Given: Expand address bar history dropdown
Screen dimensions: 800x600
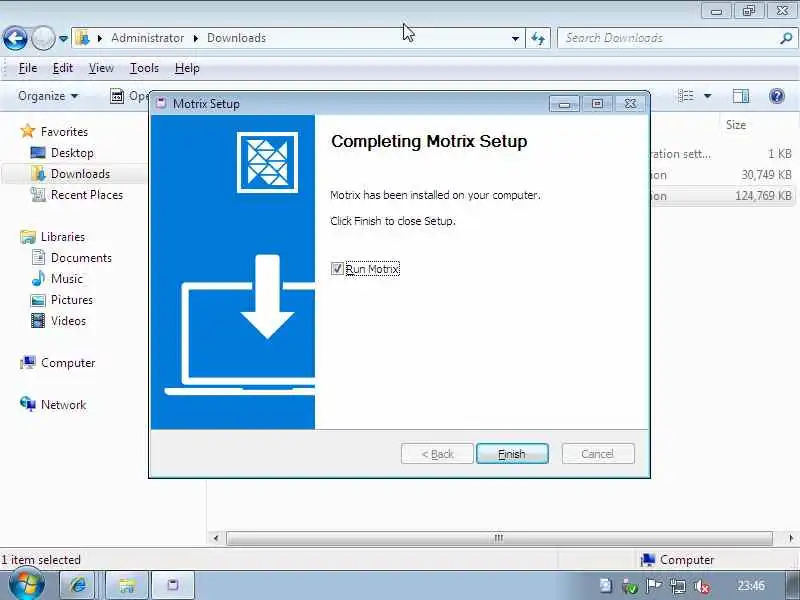Looking at the screenshot, I should [515, 38].
